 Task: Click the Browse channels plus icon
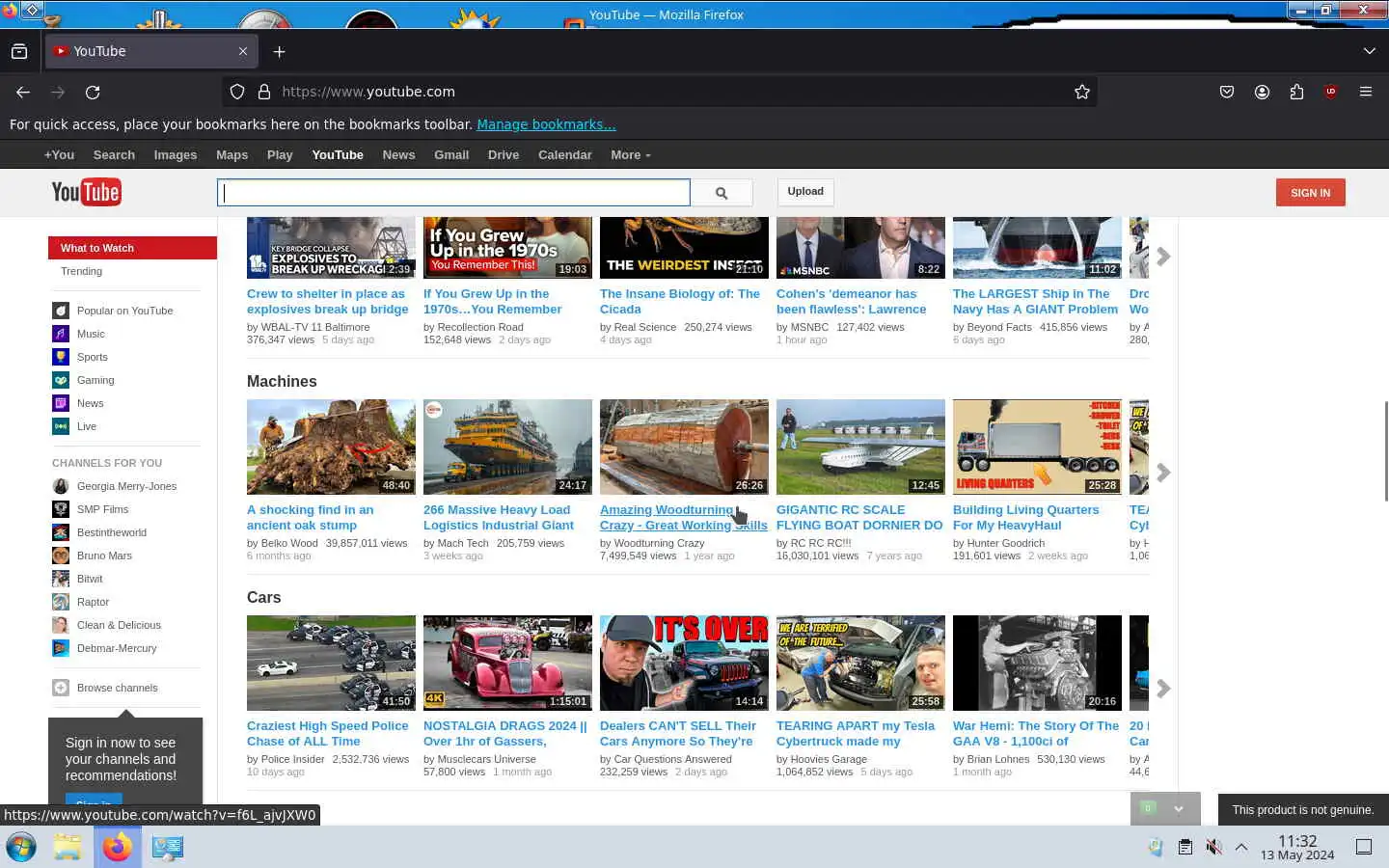pos(61,688)
